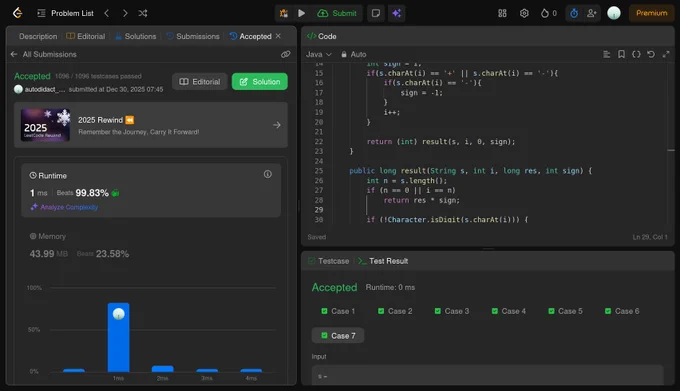
Task: Click the debugger bug icon
Action: click(284, 13)
